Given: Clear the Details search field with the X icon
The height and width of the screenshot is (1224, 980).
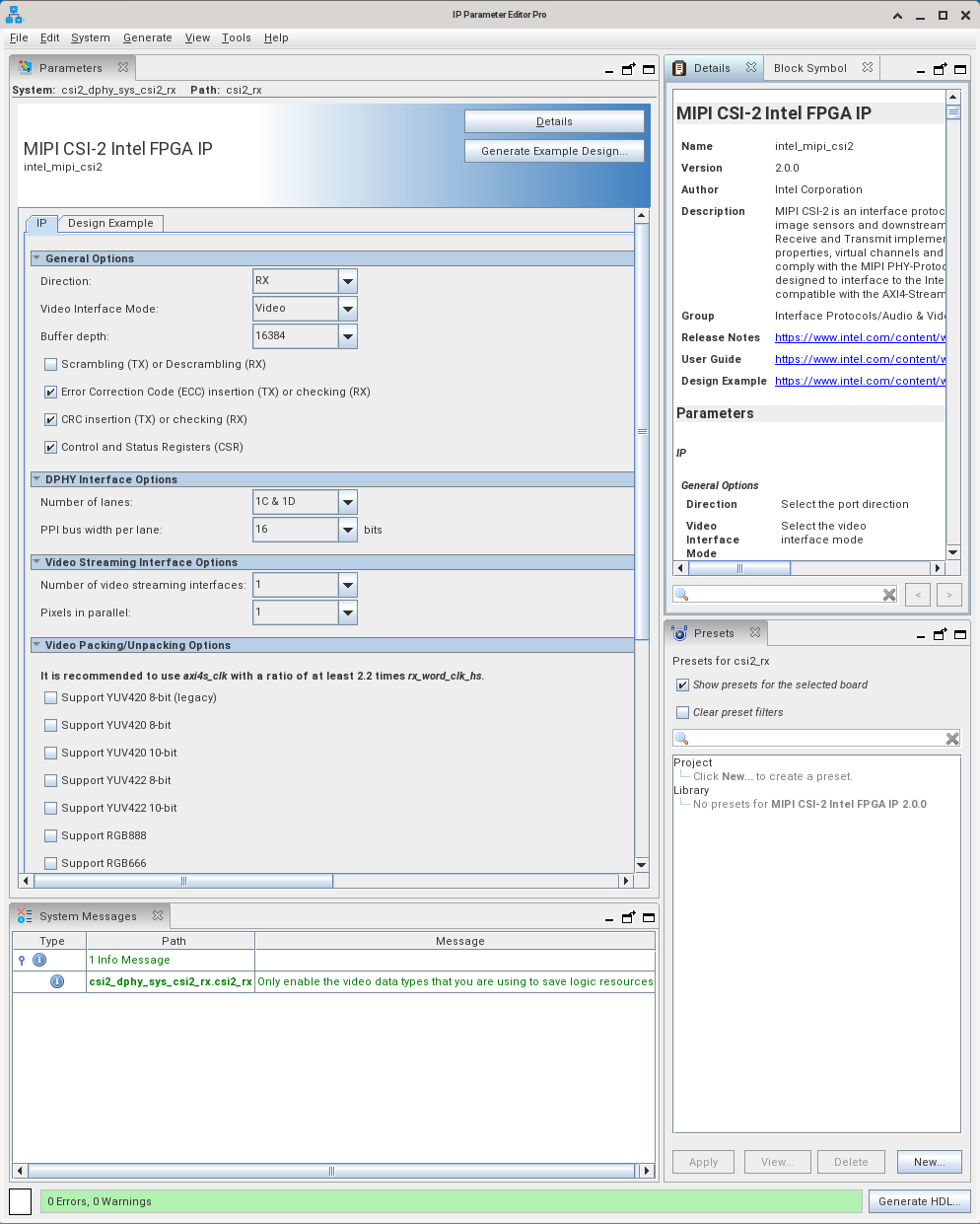Looking at the screenshot, I should pyautogui.click(x=889, y=595).
